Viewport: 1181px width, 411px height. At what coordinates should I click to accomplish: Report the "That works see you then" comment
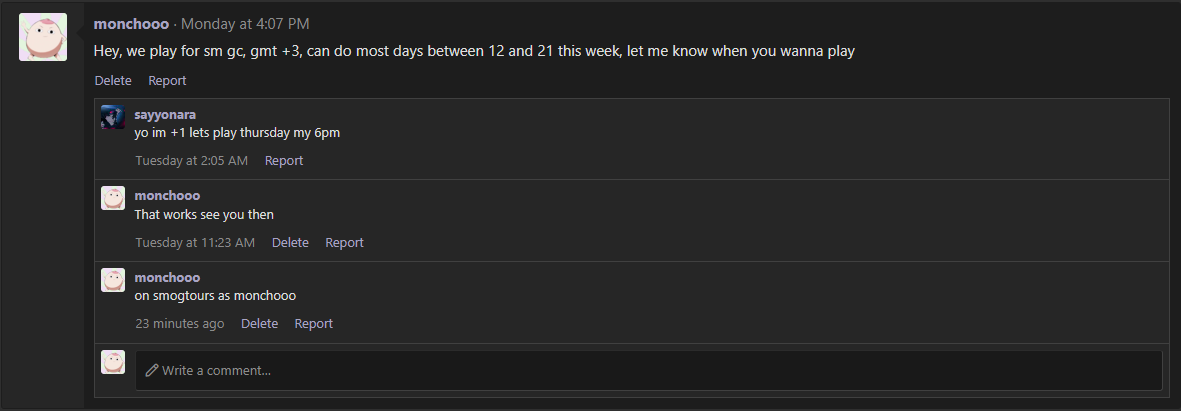[344, 242]
